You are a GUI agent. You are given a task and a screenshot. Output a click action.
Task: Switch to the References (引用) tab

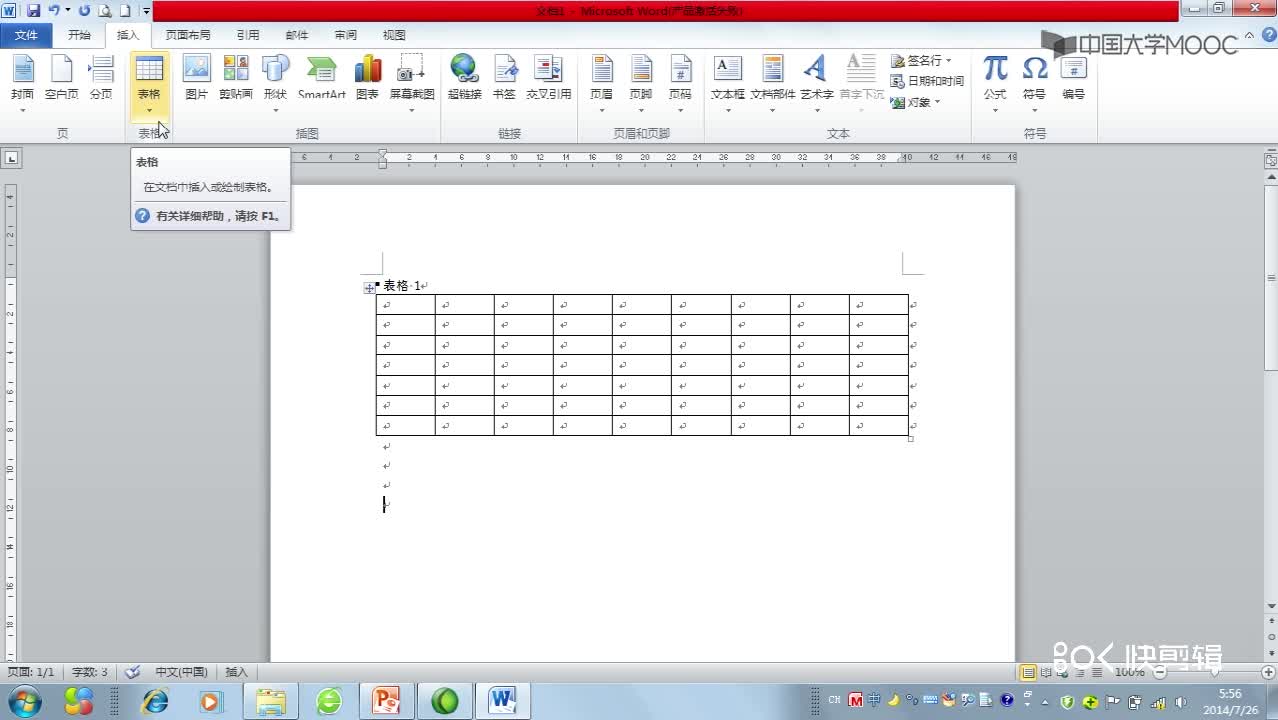(x=248, y=35)
